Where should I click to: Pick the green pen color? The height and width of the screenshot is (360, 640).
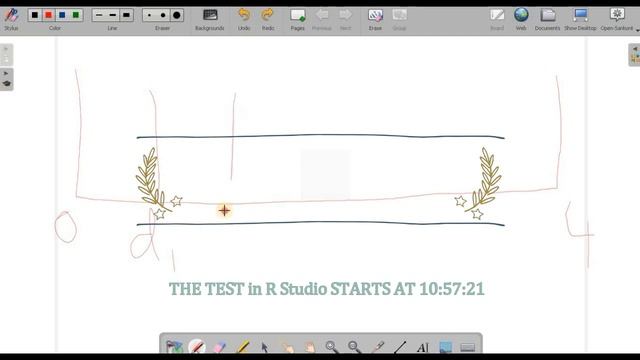click(76, 16)
